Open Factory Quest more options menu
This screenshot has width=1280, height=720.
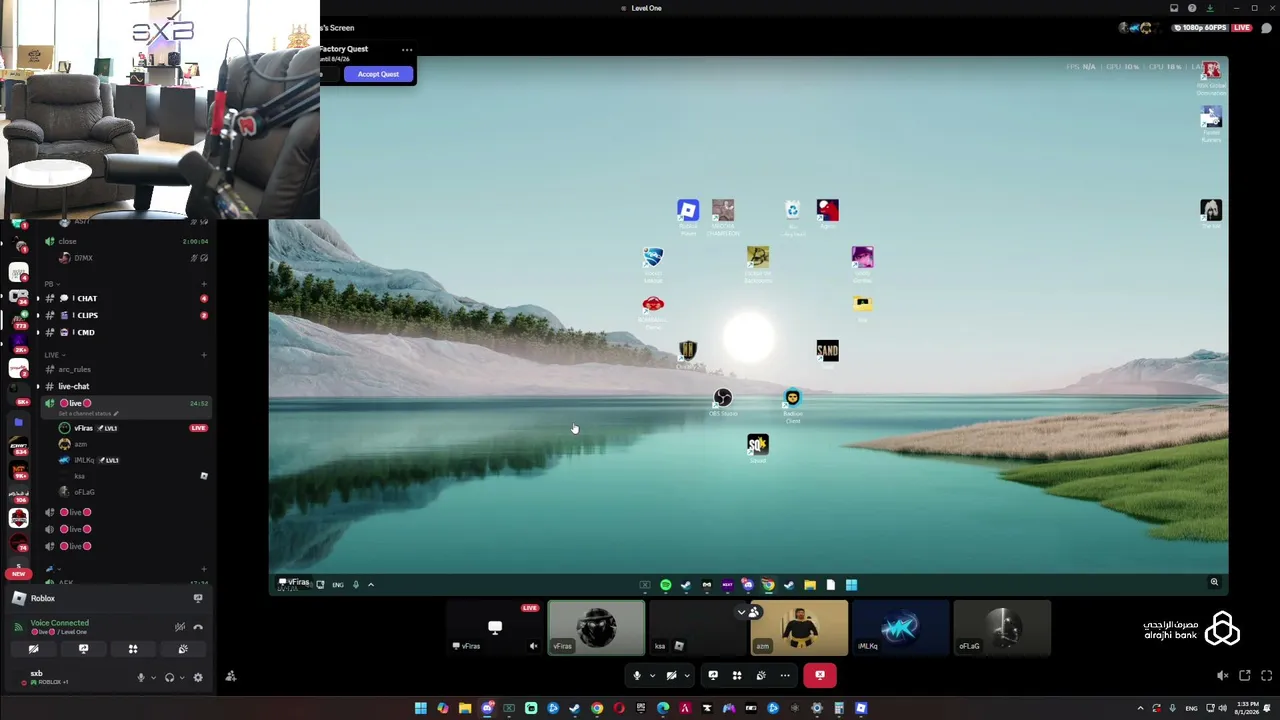pos(406,49)
